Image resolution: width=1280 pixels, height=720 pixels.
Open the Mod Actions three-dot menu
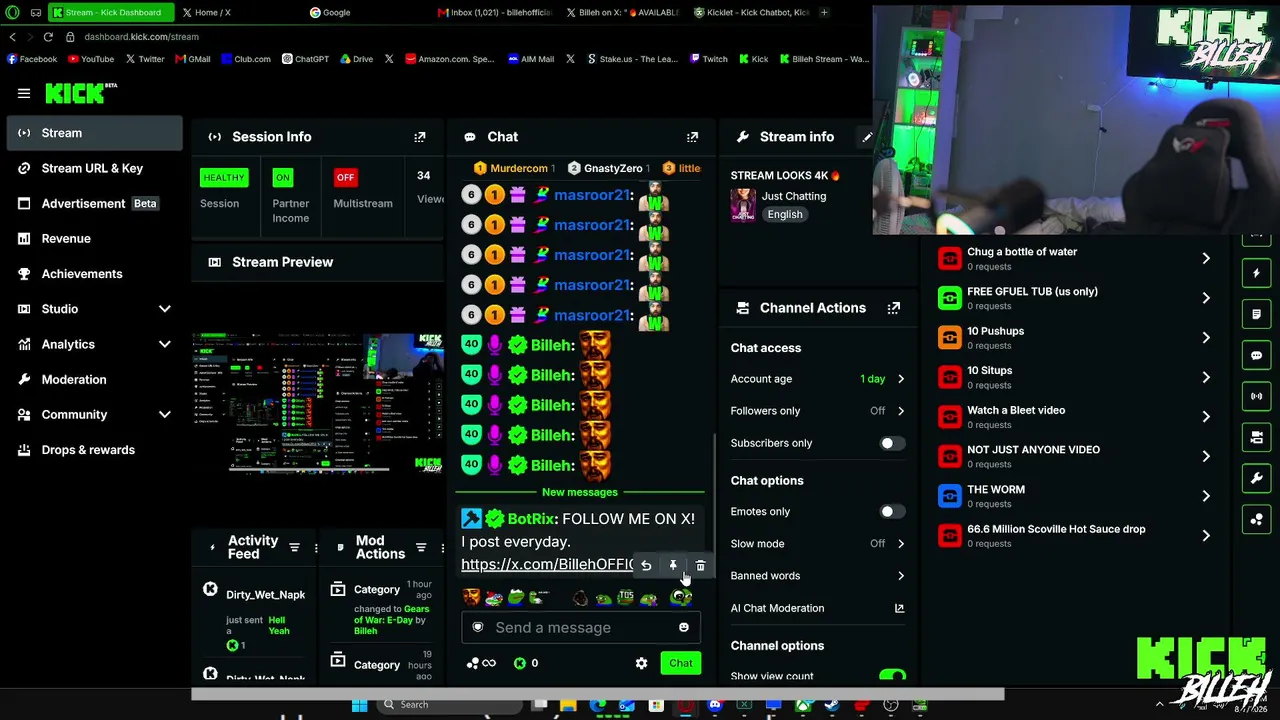pos(443,548)
